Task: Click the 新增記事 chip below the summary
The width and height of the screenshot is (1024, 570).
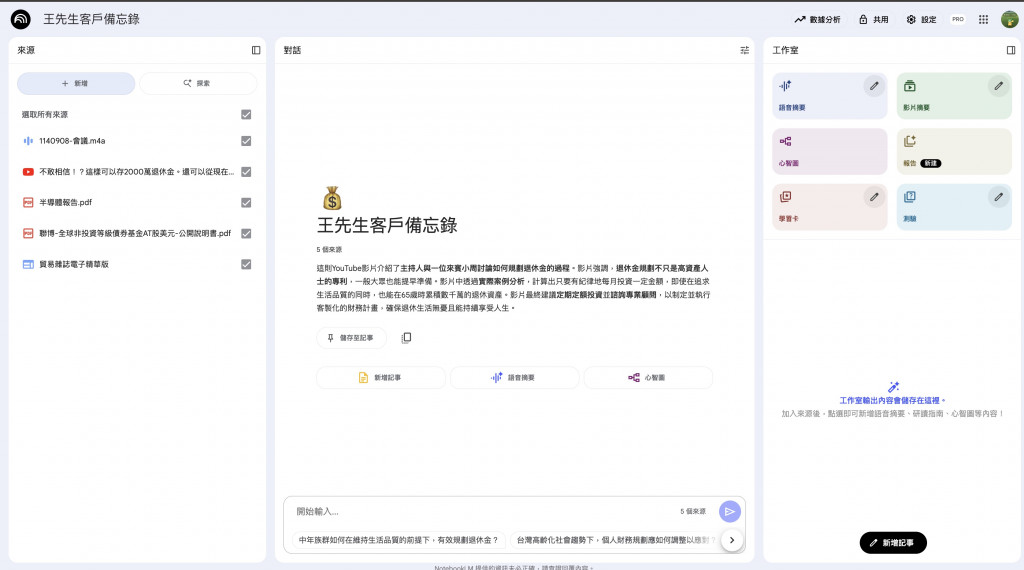Action: click(x=381, y=377)
